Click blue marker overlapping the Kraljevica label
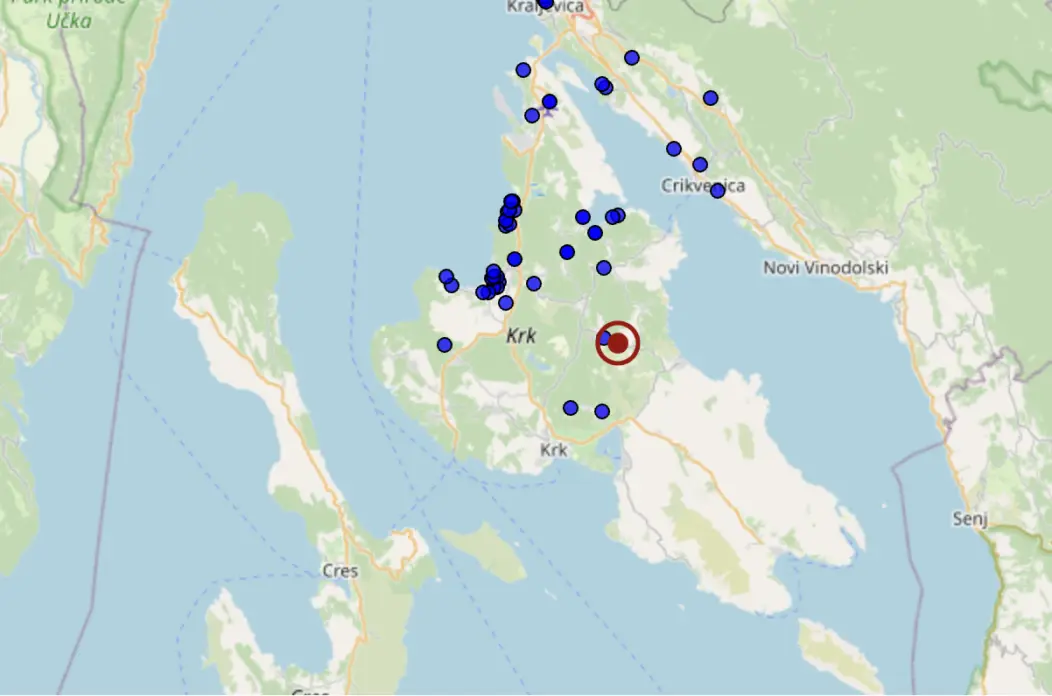The height and width of the screenshot is (696, 1052). (x=545, y=3)
